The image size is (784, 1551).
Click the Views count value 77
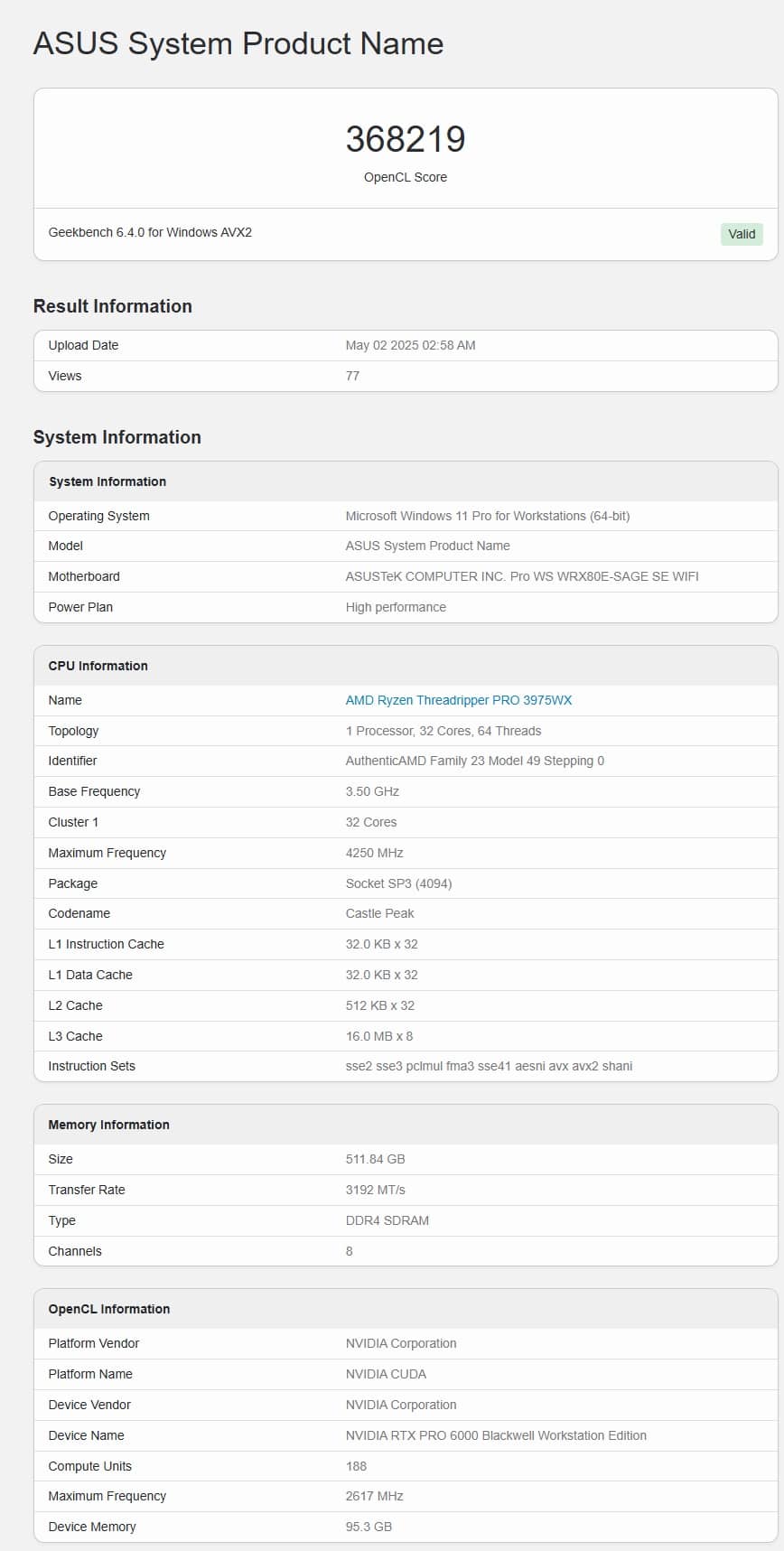[x=352, y=376]
